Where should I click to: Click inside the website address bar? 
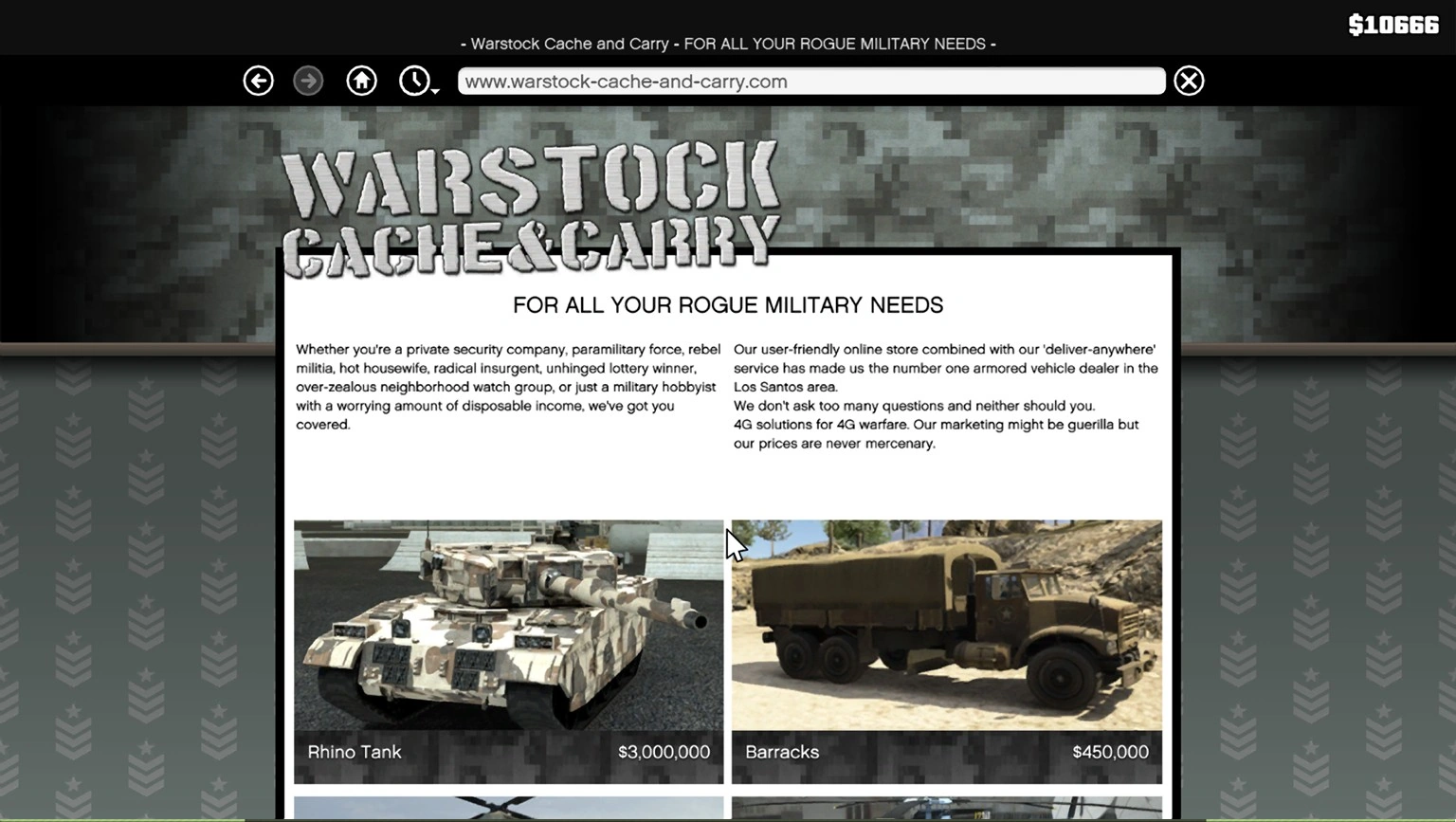810,81
